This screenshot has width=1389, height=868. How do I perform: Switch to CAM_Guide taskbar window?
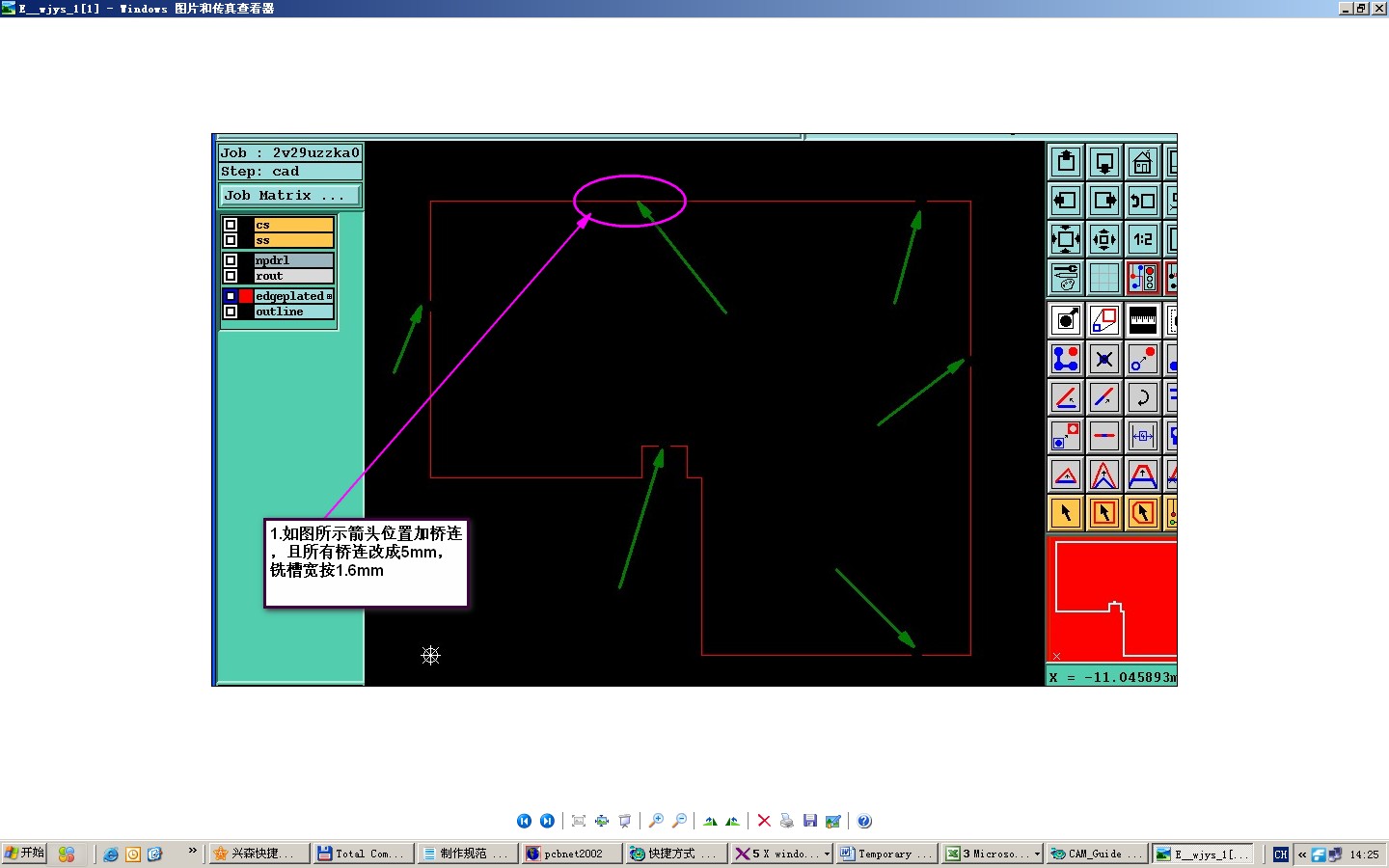pos(1097,854)
